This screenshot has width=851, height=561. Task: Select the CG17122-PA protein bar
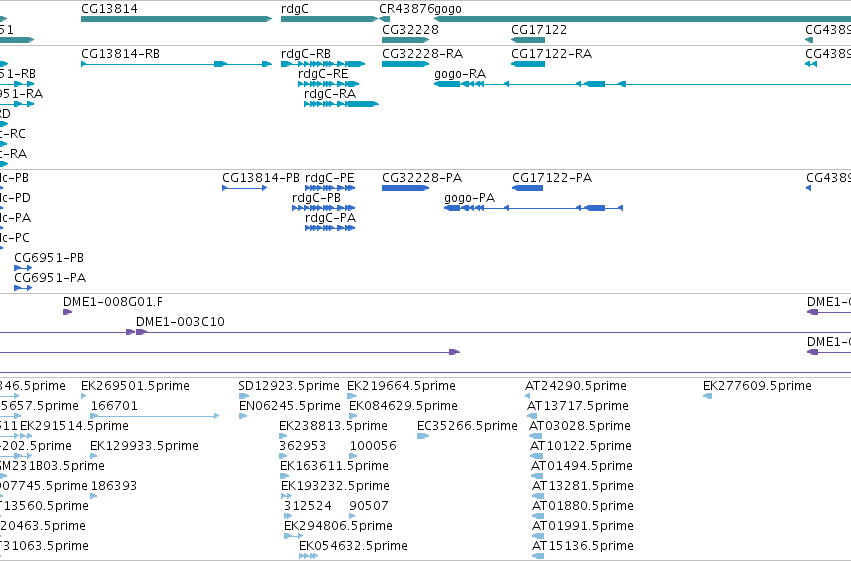point(528,188)
